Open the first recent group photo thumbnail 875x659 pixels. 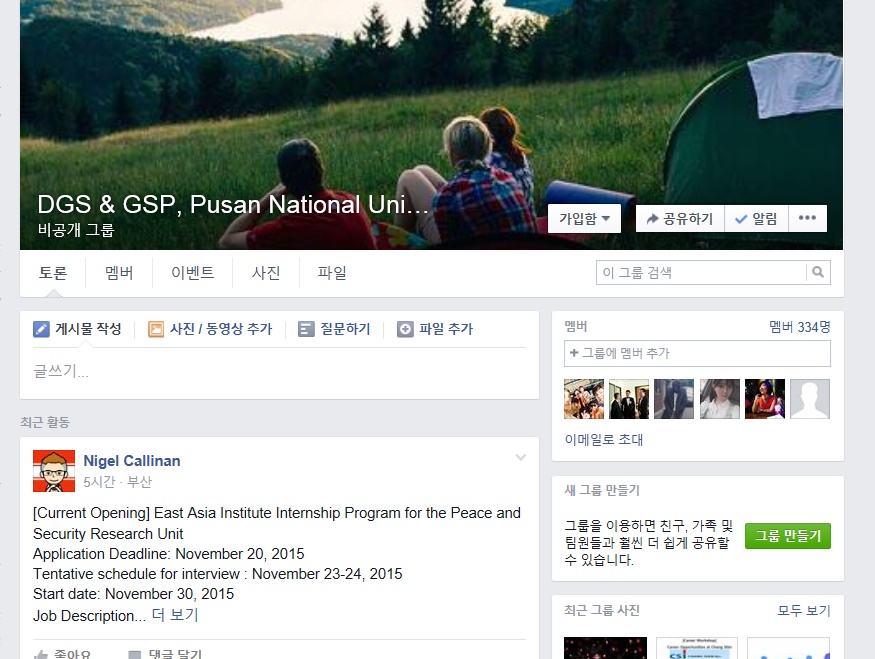(x=605, y=648)
